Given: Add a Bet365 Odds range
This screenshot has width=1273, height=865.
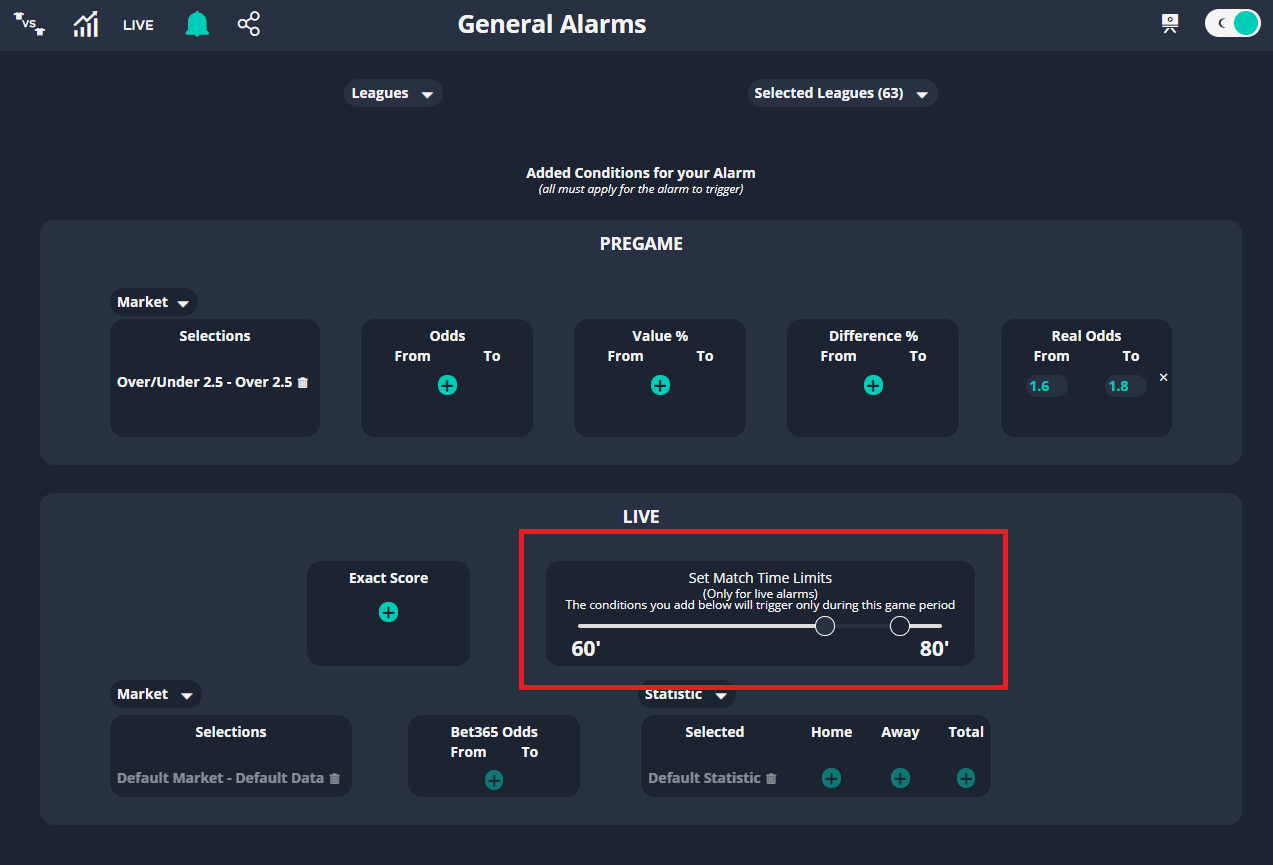Looking at the screenshot, I should tap(493, 780).
